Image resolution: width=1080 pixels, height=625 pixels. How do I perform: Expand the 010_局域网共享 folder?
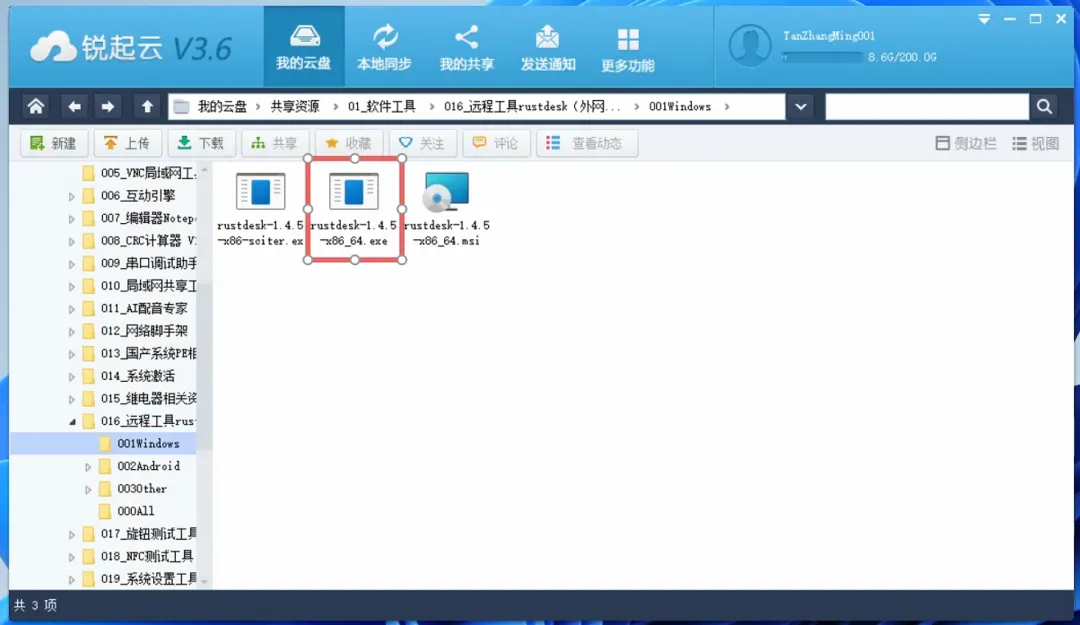click(72, 287)
